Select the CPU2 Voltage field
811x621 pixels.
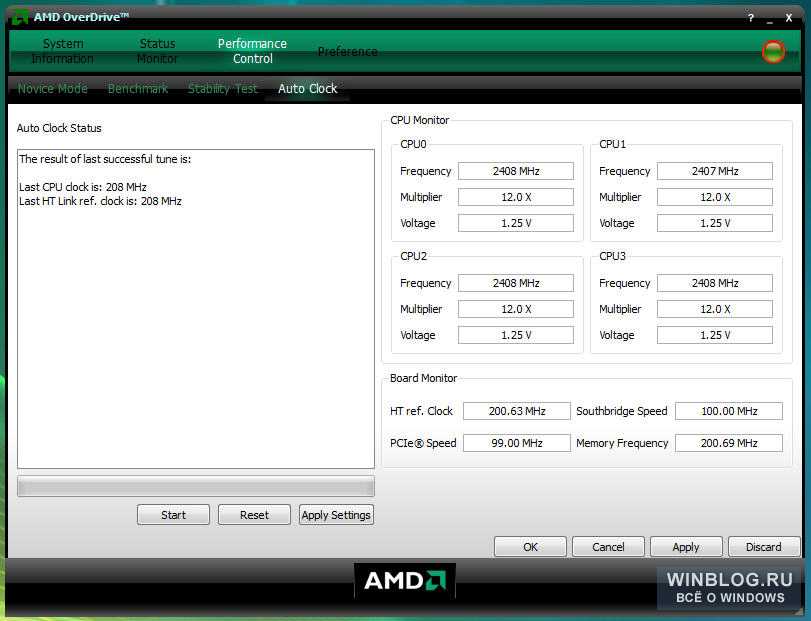516,335
